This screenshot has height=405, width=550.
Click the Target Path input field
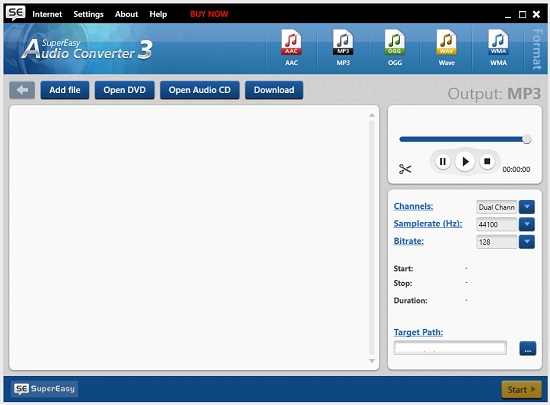(450, 348)
